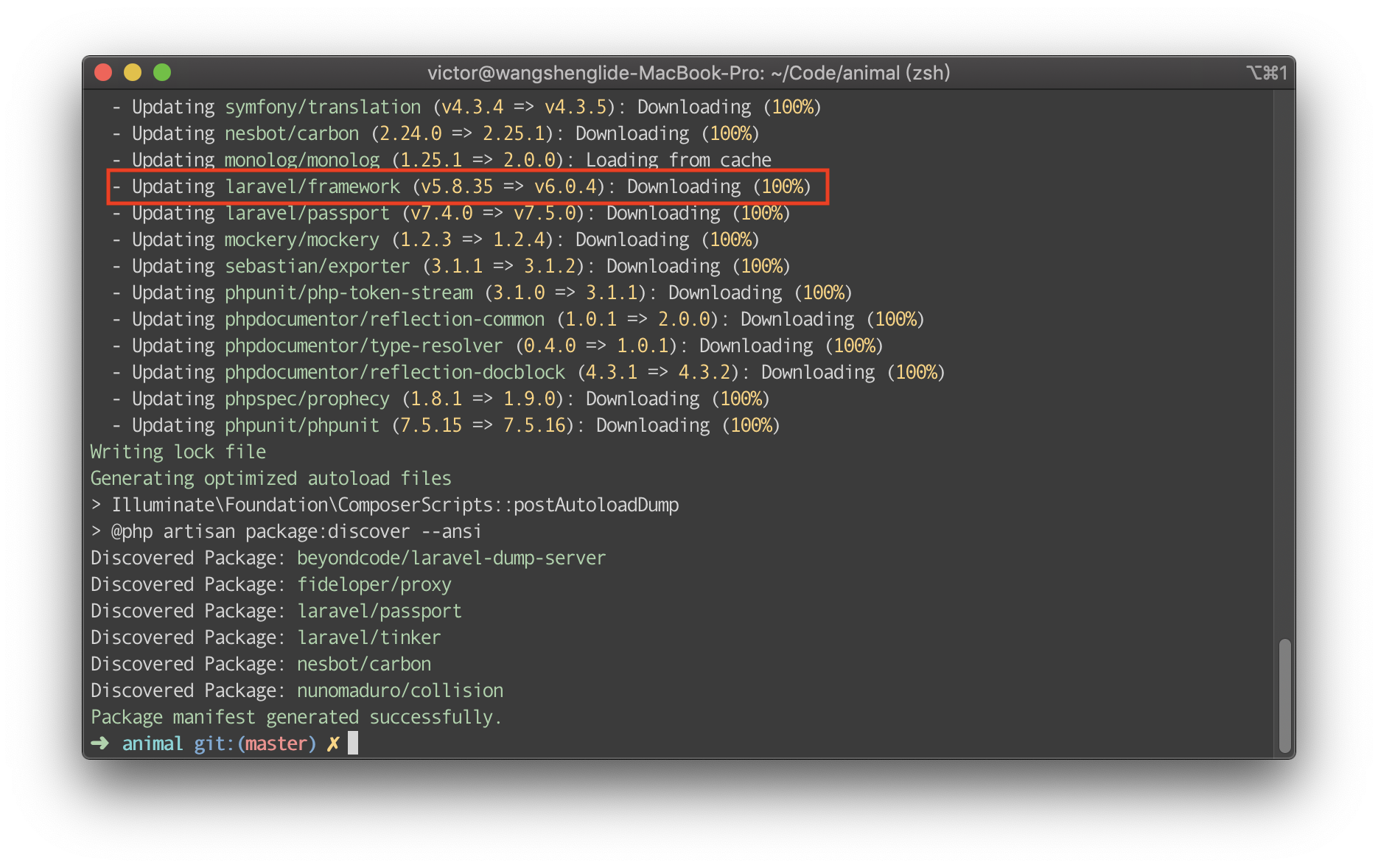Click 'phpdocumentor/reflection-common' package name
The image size is (1378, 868).
pyautogui.click(x=385, y=319)
